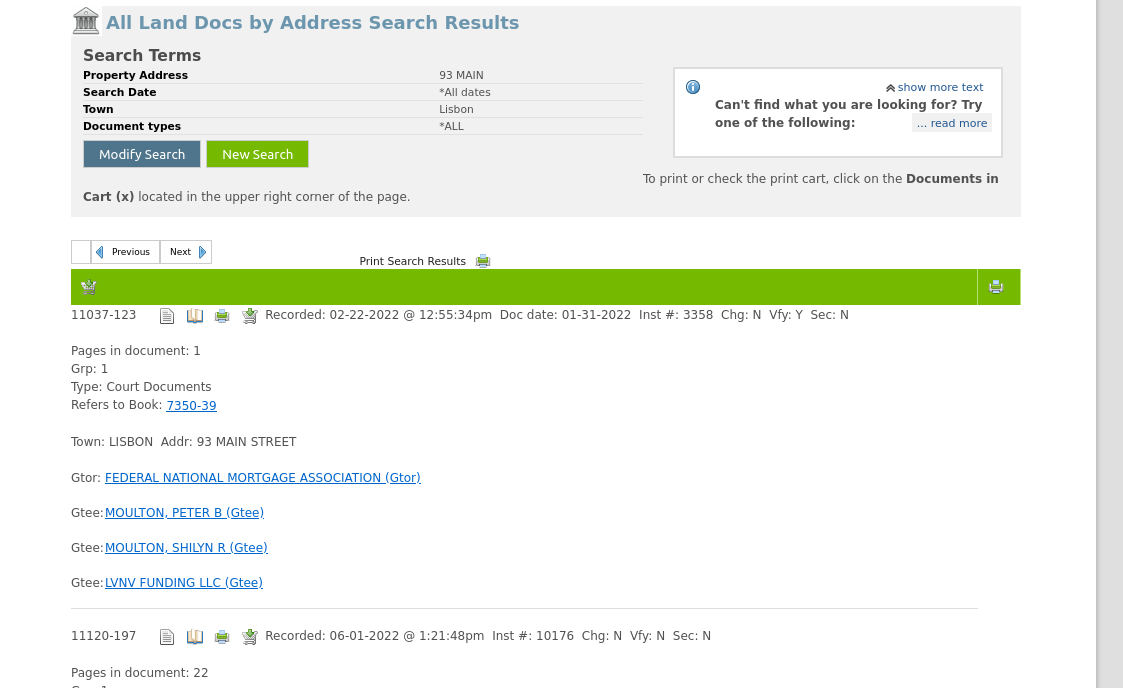Viewport: 1123px width, 688px height.
Task: Click the Search Terms heading
Action: pos(142,55)
